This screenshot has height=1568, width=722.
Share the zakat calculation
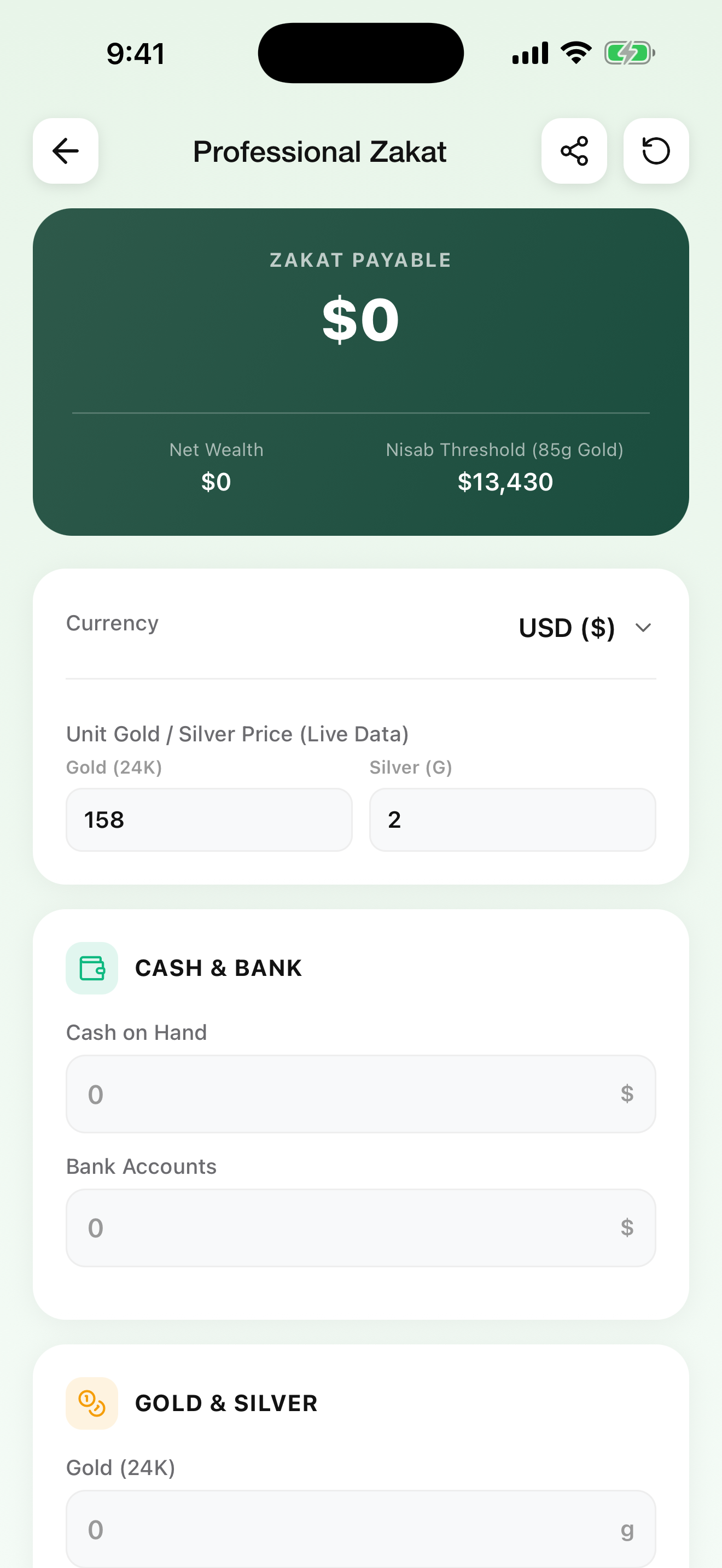point(574,151)
